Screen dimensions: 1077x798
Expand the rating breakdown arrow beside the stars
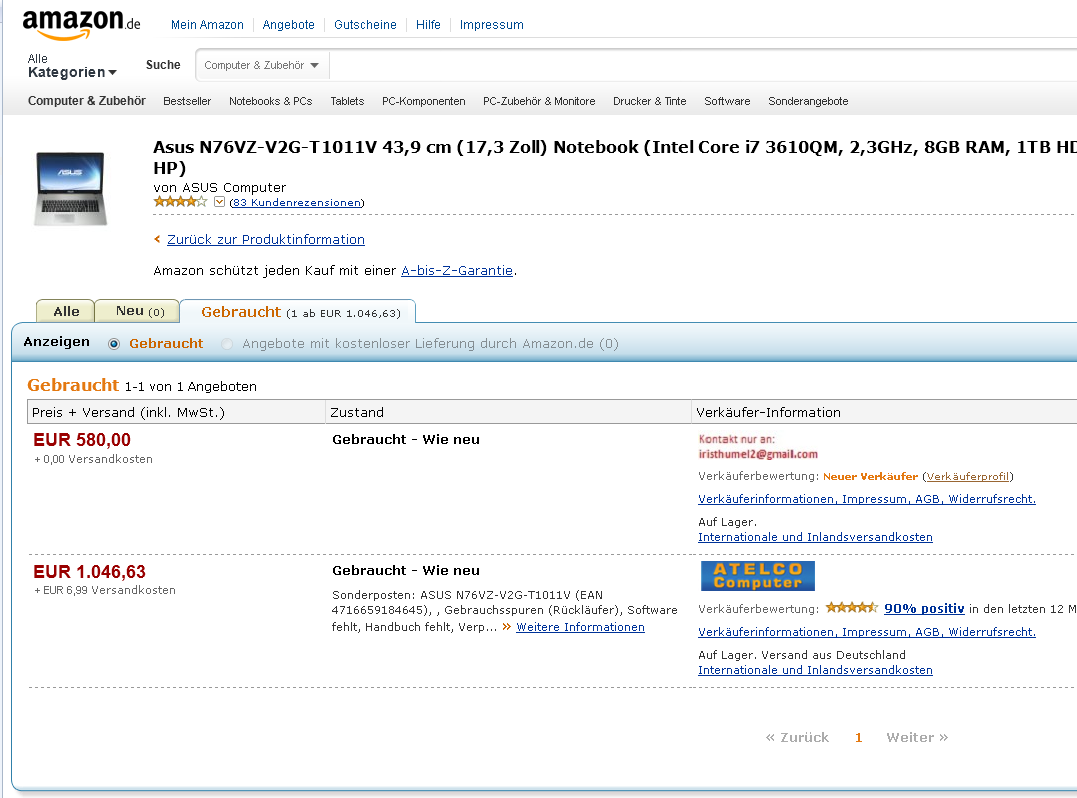(219, 202)
